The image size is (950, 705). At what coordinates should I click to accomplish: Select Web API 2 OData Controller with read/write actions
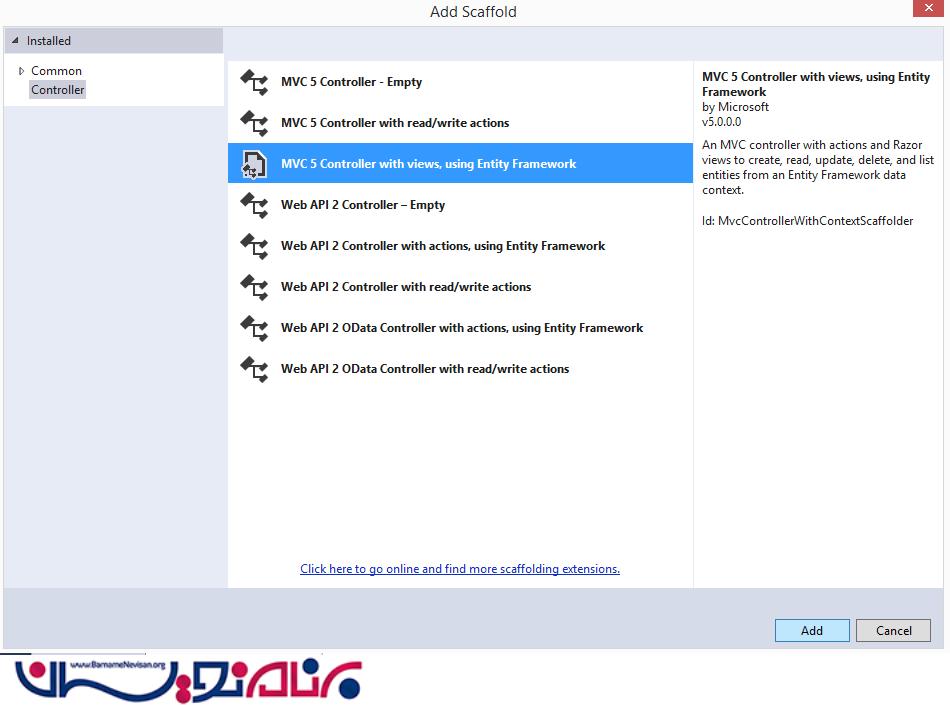click(x=460, y=369)
